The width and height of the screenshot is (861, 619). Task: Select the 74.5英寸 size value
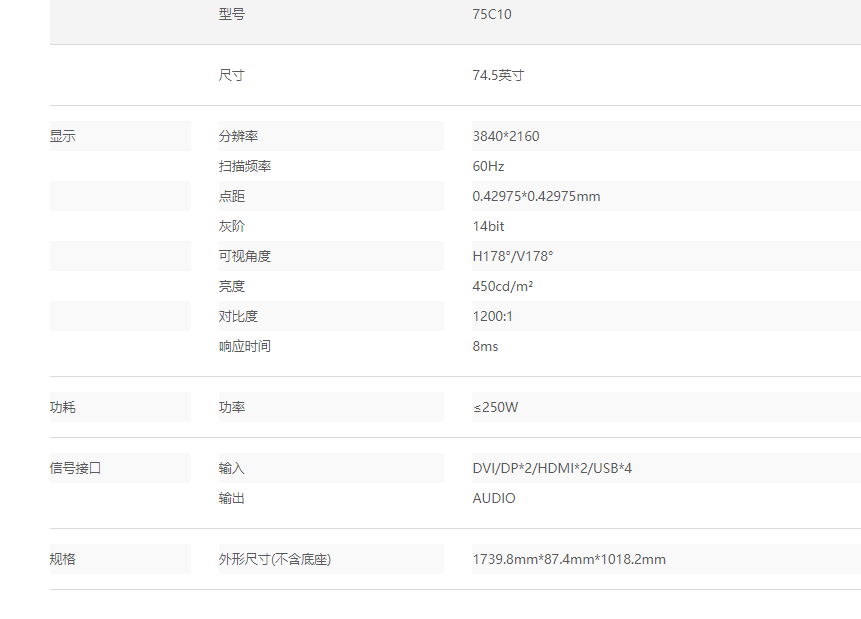[498, 75]
